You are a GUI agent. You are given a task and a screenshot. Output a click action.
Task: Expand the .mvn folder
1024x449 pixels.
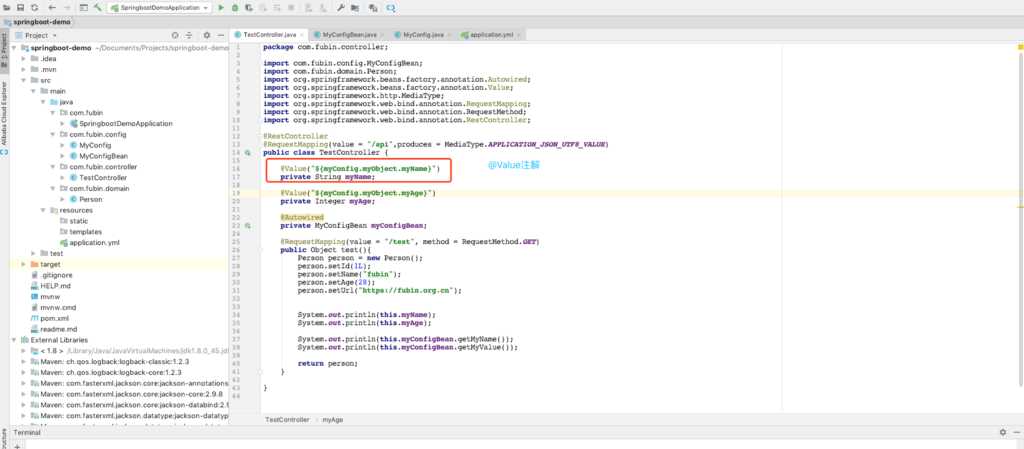point(24,69)
